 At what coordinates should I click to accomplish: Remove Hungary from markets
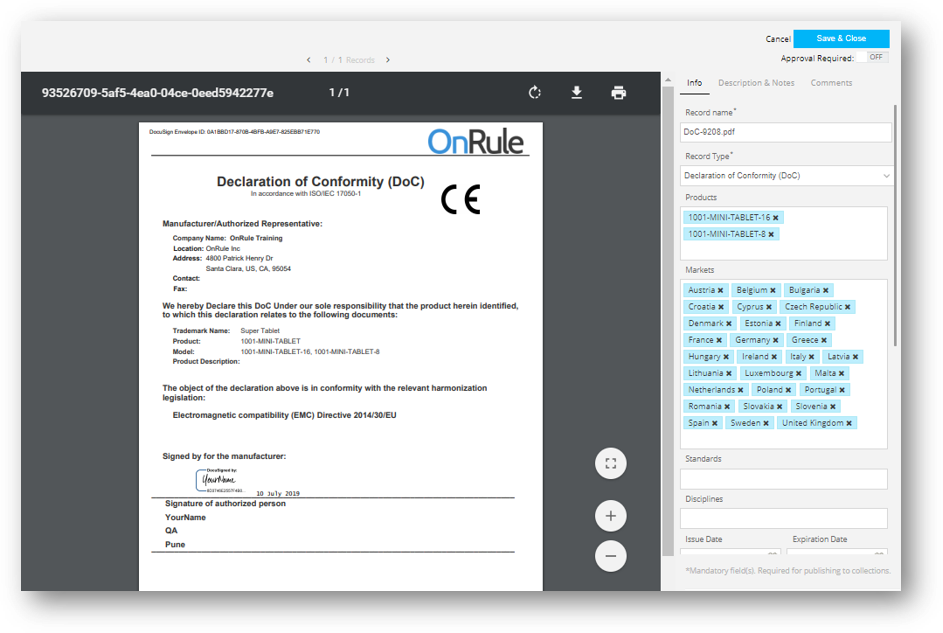tap(726, 357)
